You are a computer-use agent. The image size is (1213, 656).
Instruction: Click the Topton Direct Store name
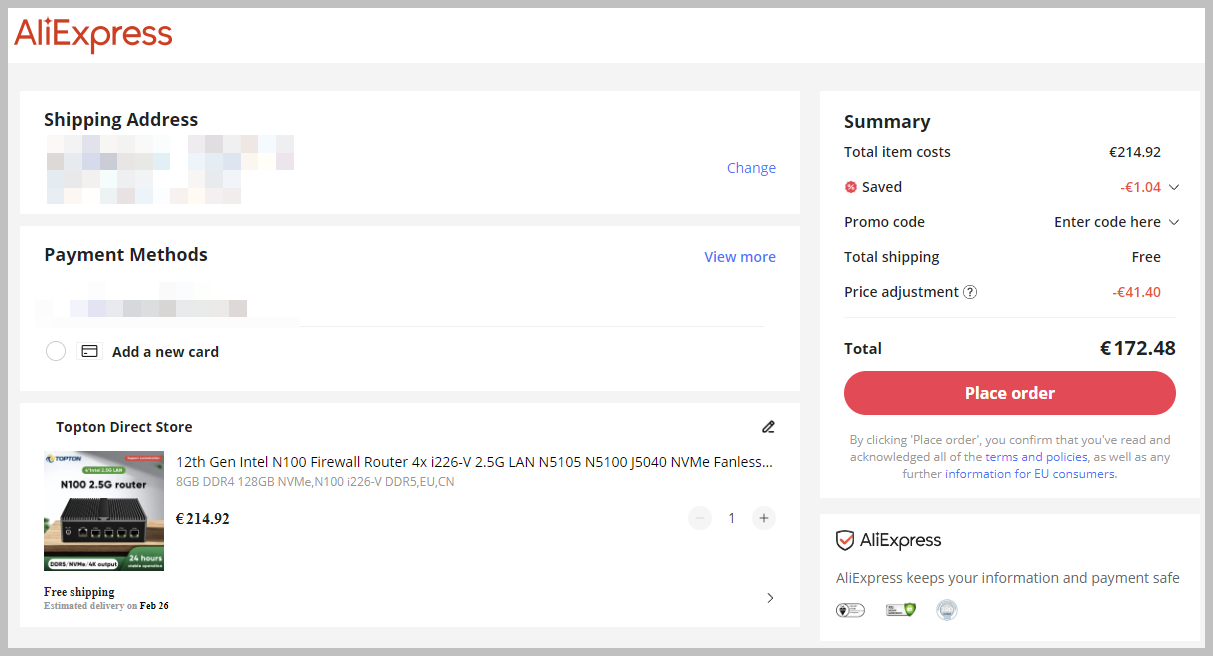[x=124, y=427]
